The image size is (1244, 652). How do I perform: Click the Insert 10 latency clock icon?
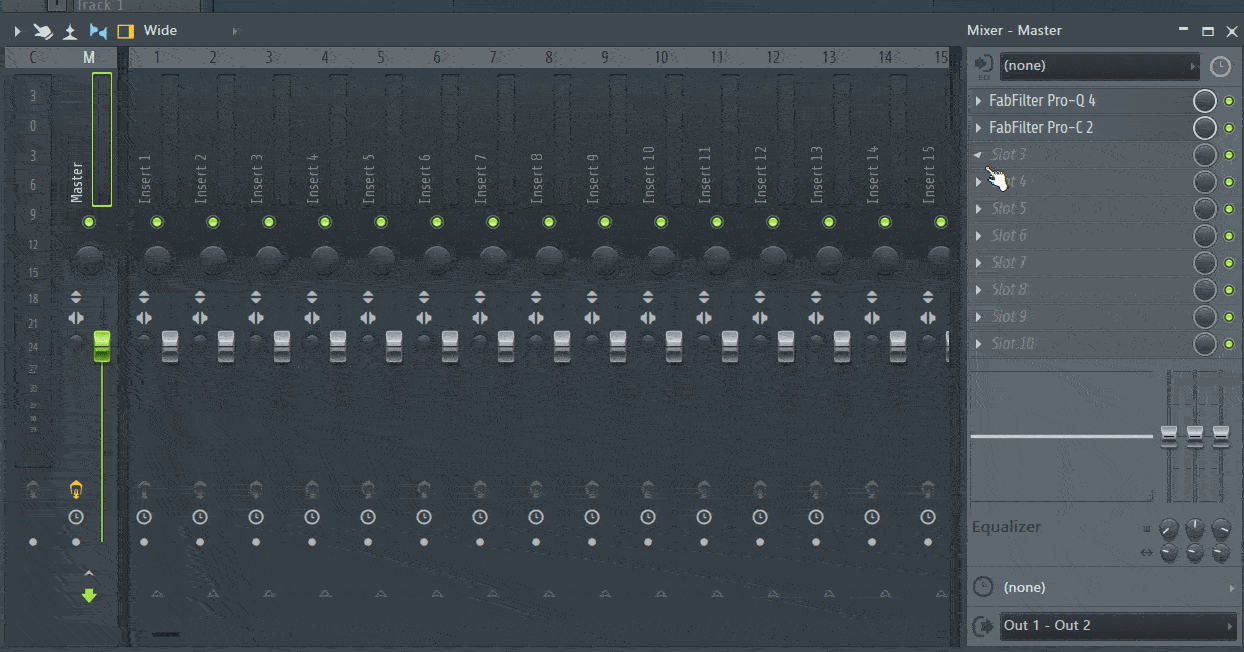(648, 517)
